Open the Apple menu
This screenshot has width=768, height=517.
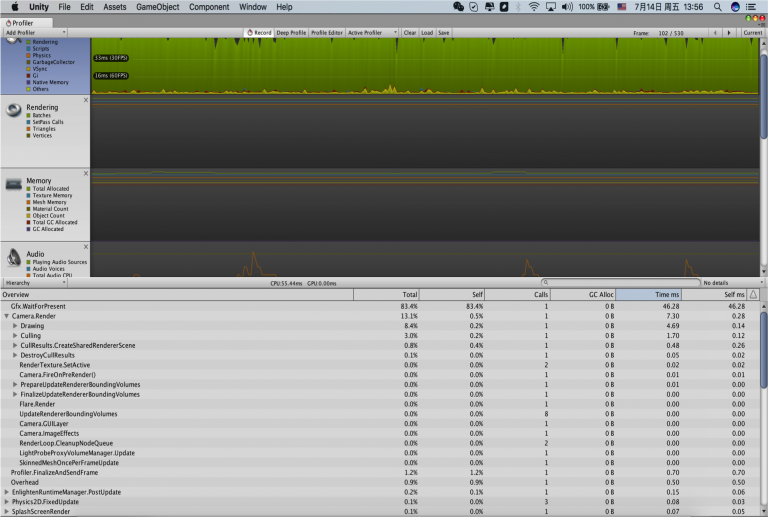pos(15,7)
